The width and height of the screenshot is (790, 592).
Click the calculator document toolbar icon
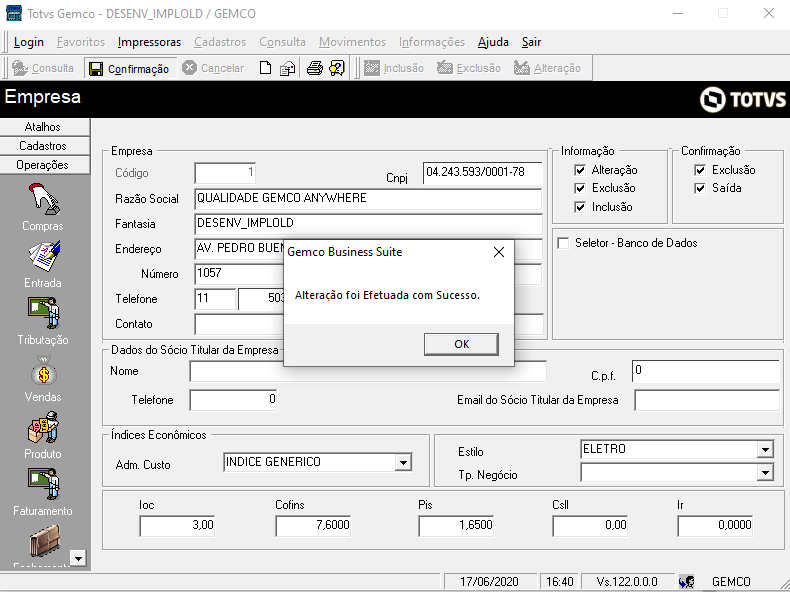(288, 68)
